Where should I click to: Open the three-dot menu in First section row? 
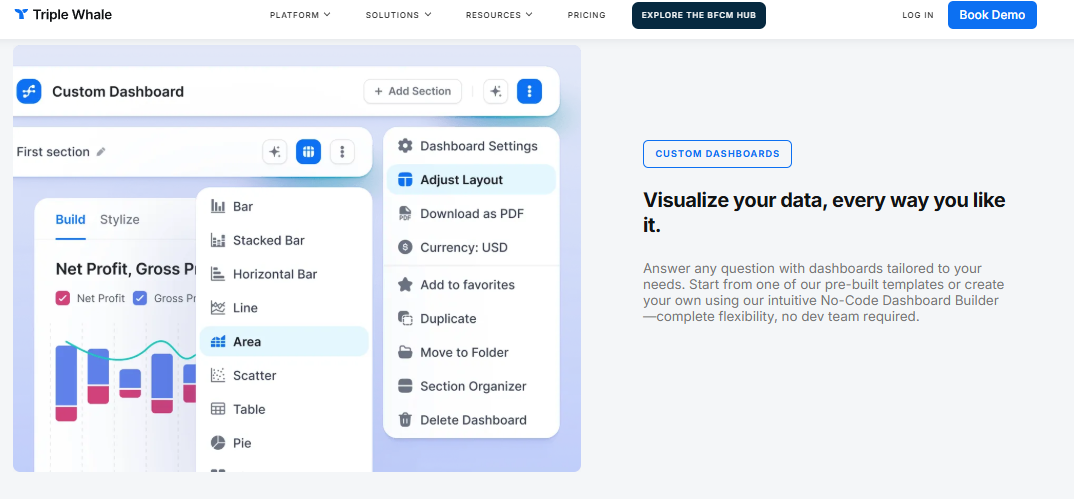point(342,152)
